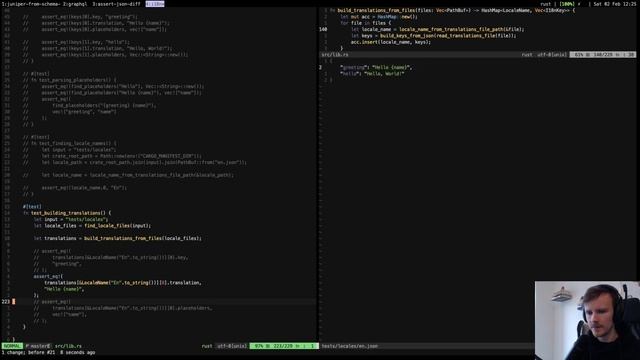Click the fn test_building_translations() line
This screenshot has width=640, height=360.
pos(67,213)
